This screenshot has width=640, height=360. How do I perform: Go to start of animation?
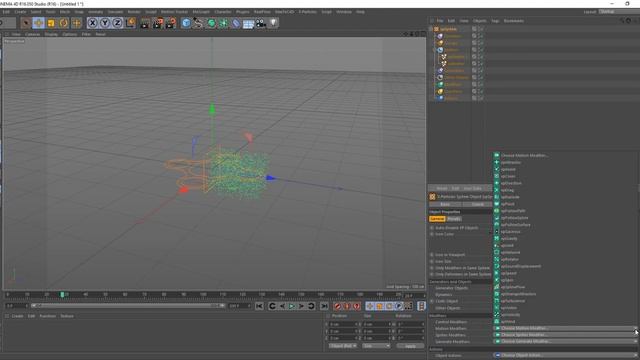pos(260,306)
